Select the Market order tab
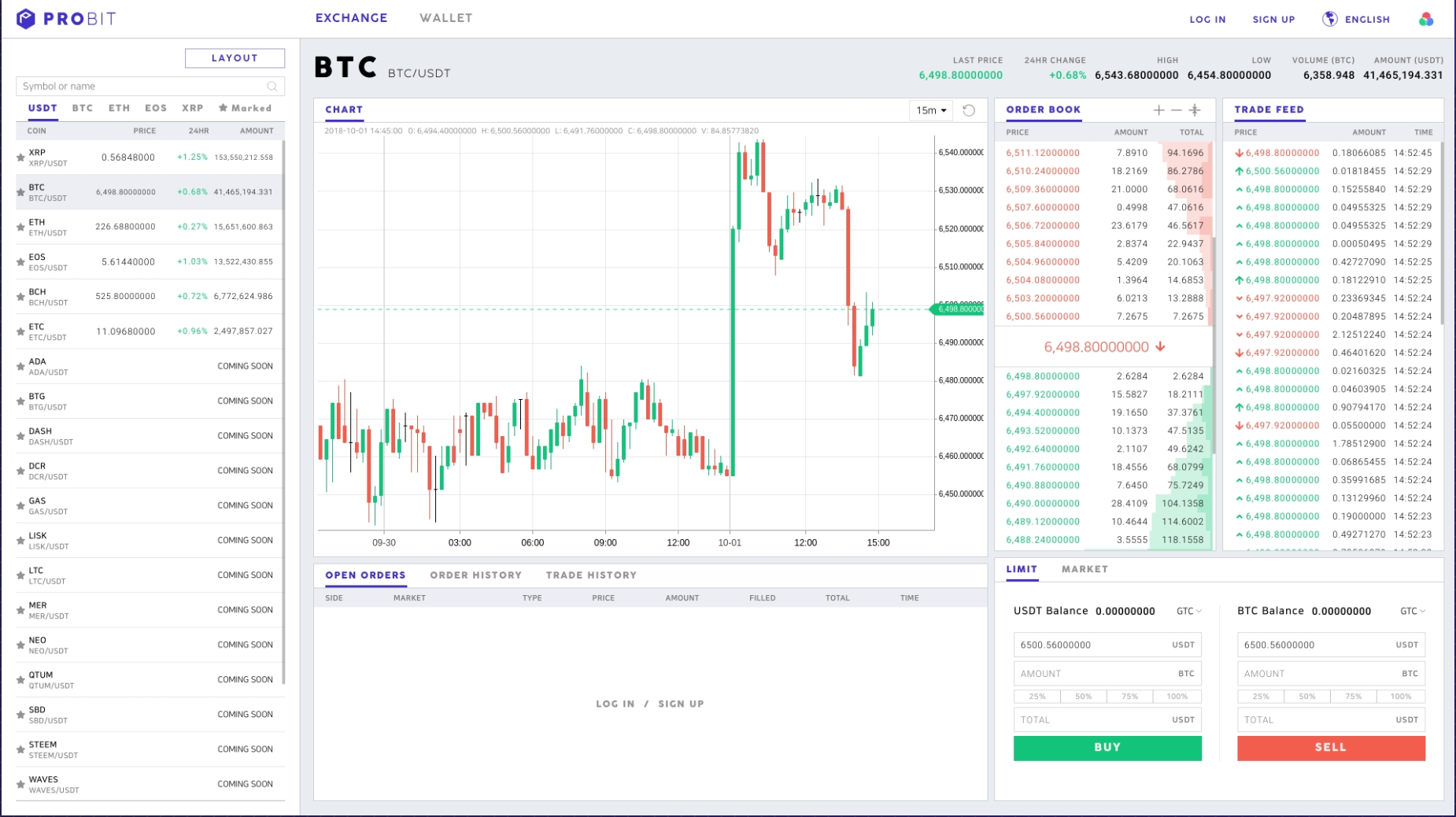This screenshot has height=817, width=1456. pos(1085,569)
